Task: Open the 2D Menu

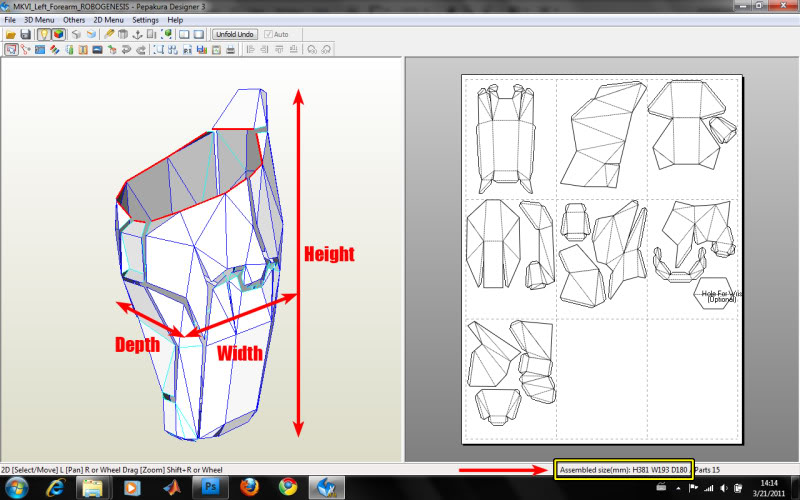Action: [109, 20]
